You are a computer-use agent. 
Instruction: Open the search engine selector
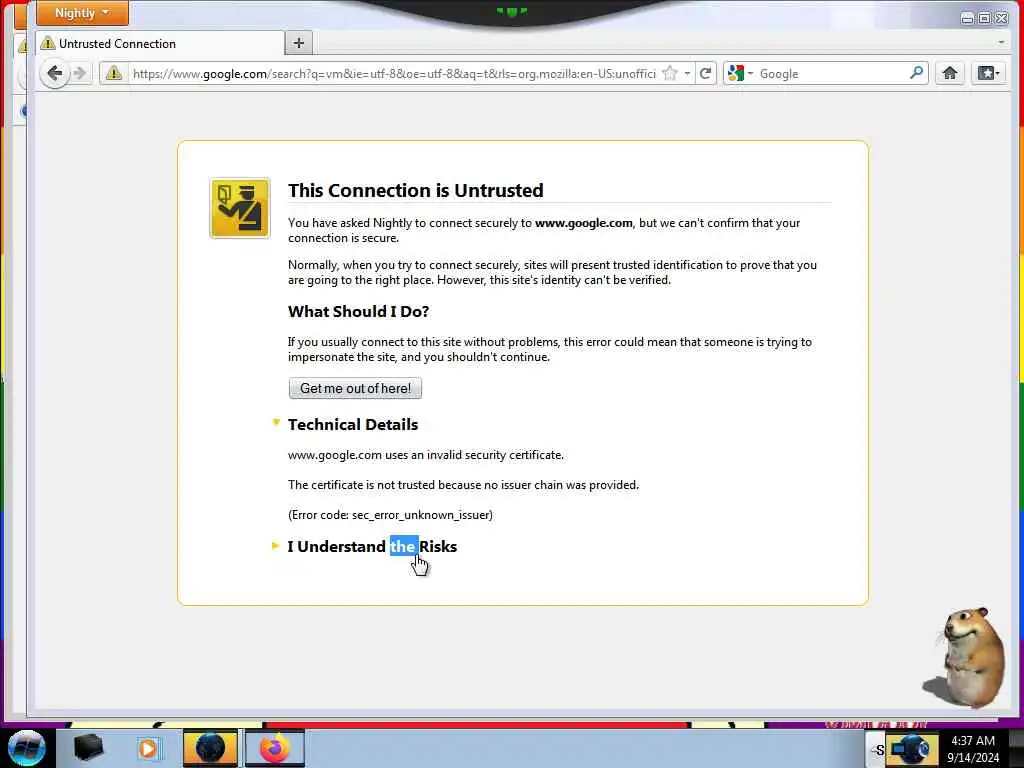(x=741, y=74)
